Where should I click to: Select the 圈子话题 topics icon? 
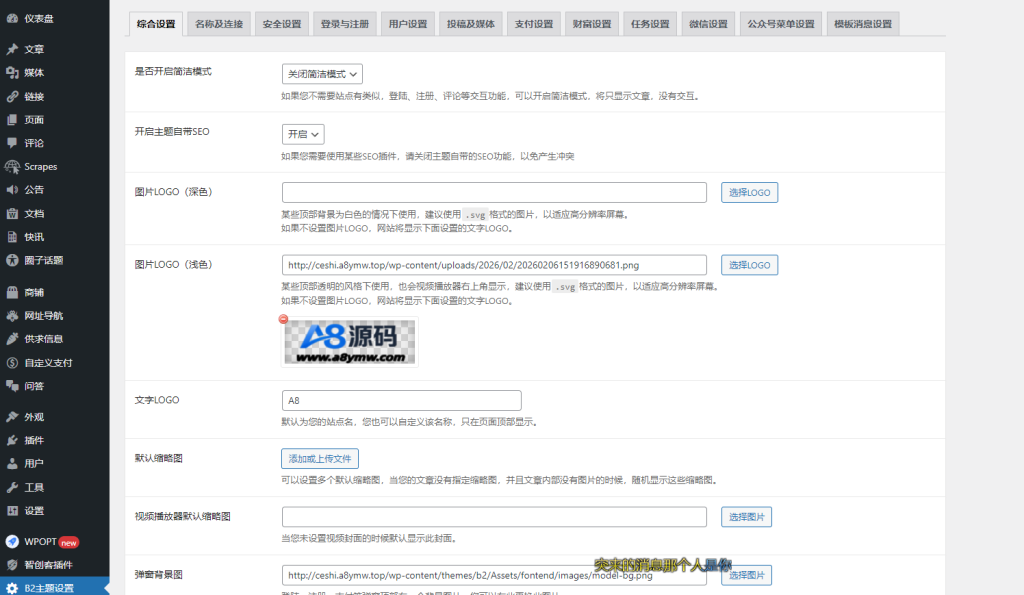(x=14, y=262)
